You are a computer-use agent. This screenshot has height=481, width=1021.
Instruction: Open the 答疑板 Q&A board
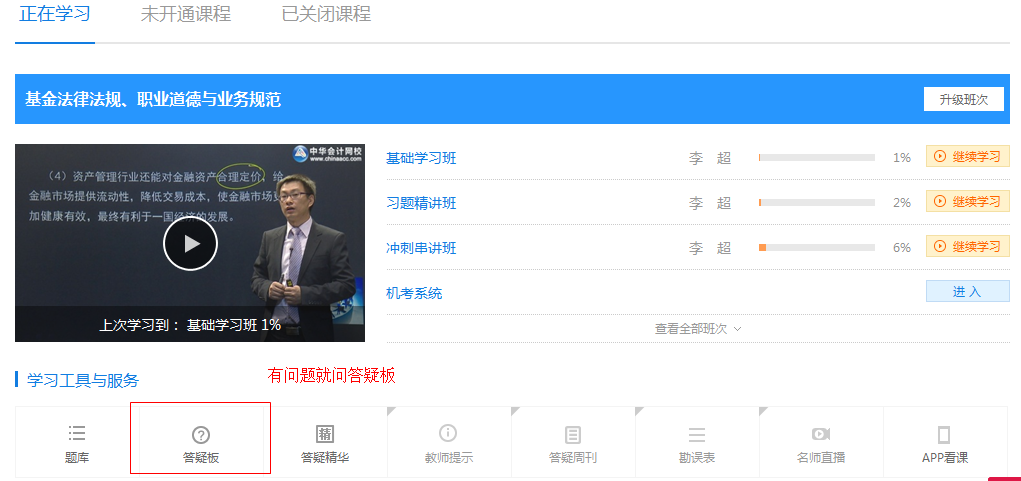click(201, 443)
